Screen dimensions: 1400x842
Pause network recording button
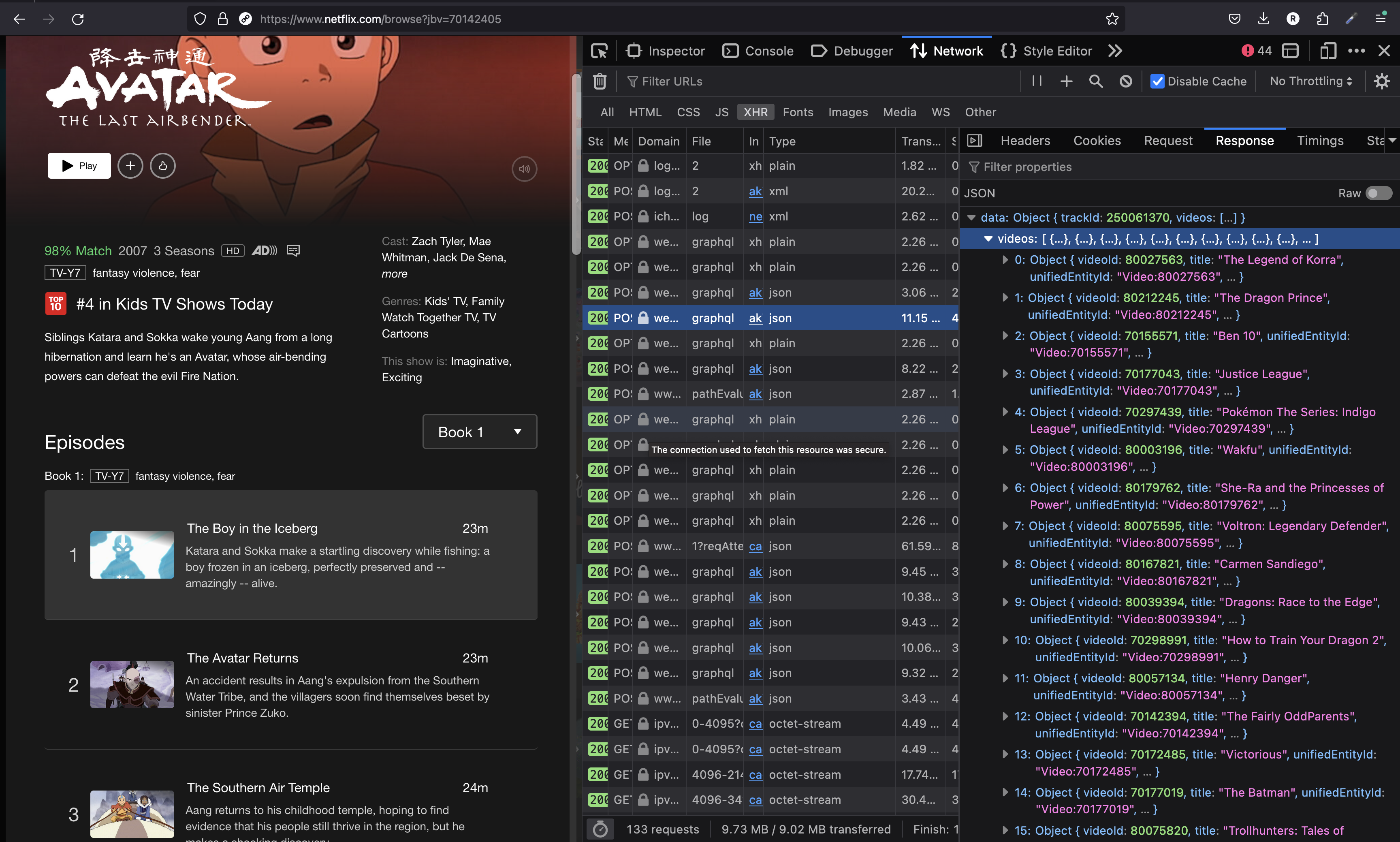tap(1037, 81)
